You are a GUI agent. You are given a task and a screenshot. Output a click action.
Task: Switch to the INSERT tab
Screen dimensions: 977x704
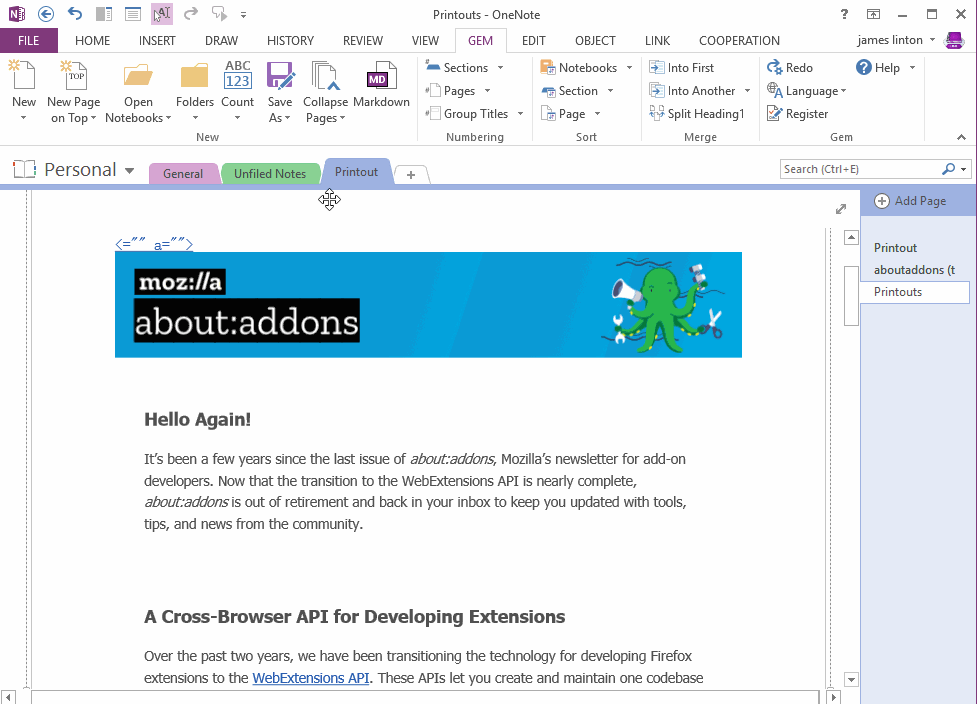point(157,40)
